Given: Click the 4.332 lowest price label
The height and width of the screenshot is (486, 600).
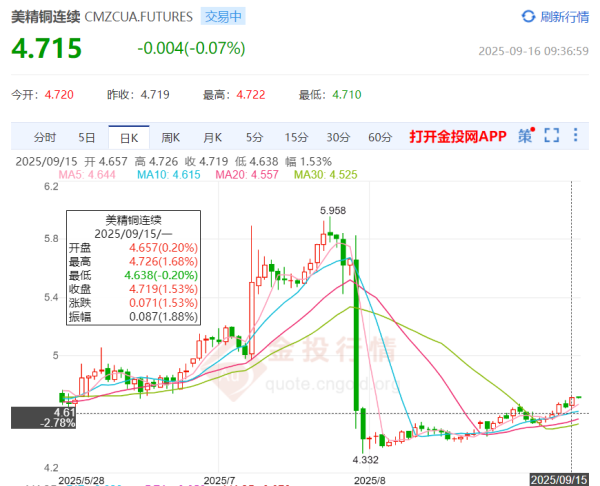Looking at the screenshot, I should tap(365, 460).
